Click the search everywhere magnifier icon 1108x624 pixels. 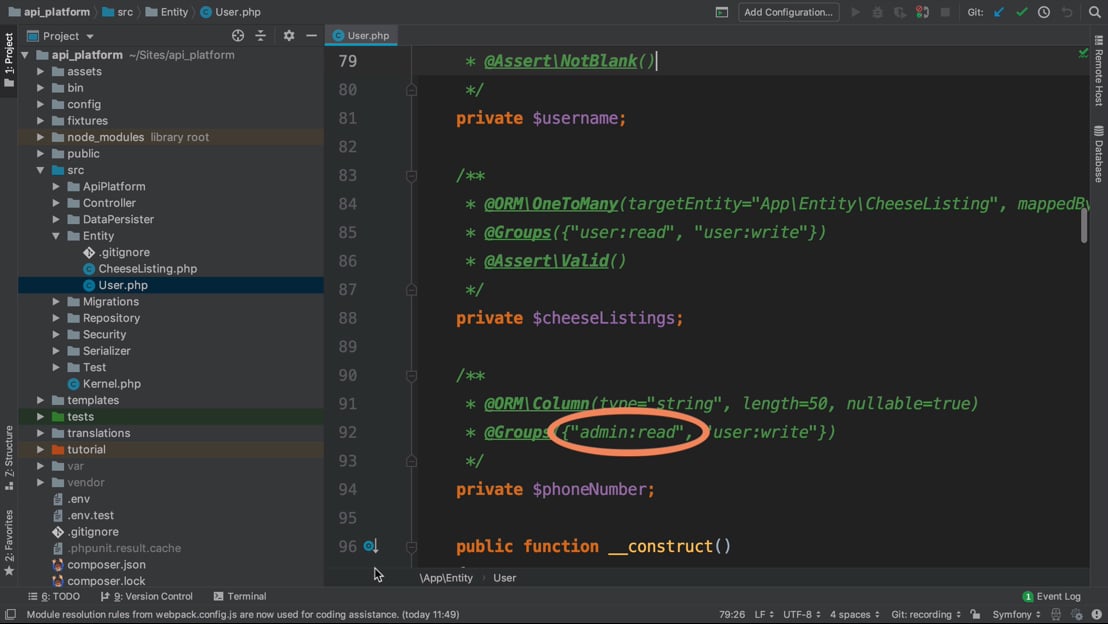[1095, 12]
